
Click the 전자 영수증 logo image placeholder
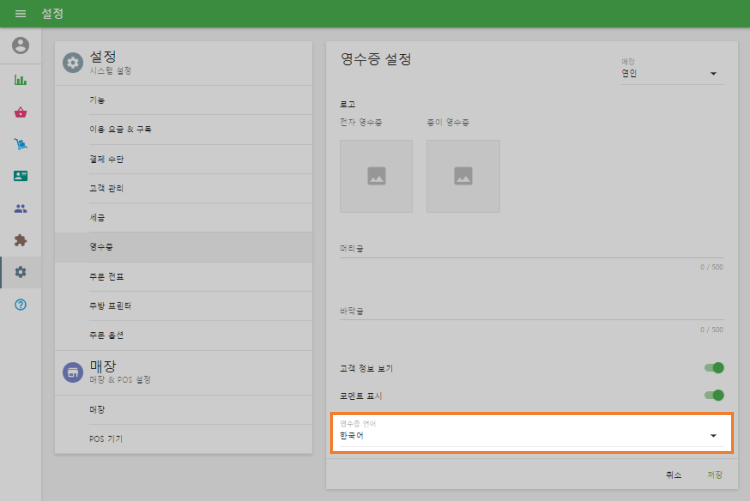[x=376, y=176]
